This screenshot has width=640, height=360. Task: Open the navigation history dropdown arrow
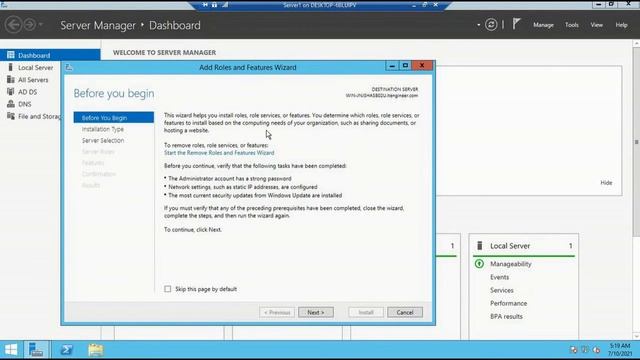tap(41, 25)
